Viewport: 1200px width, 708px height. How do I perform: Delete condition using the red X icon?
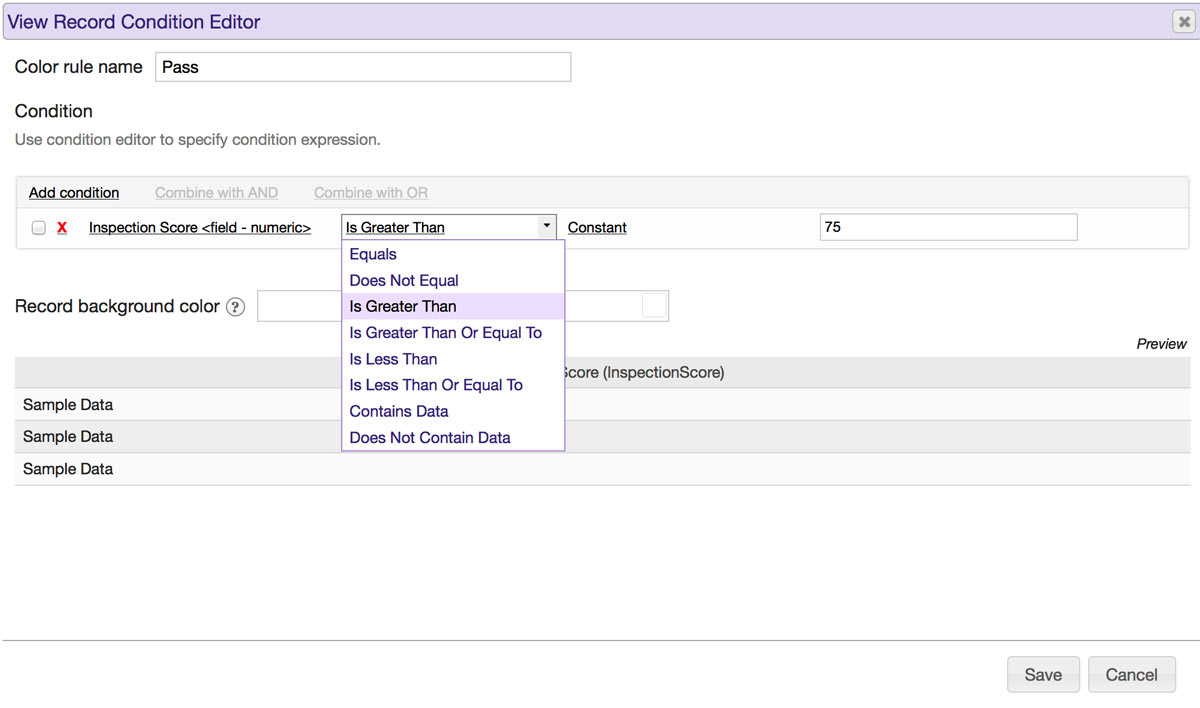62,228
